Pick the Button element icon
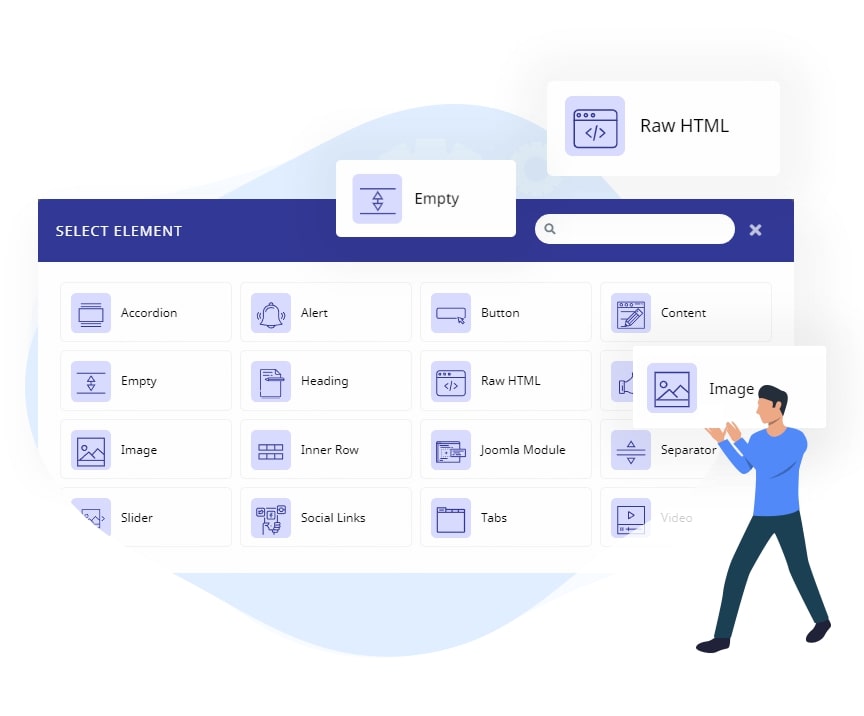The image size is (864, 716). tap(451, 313)
